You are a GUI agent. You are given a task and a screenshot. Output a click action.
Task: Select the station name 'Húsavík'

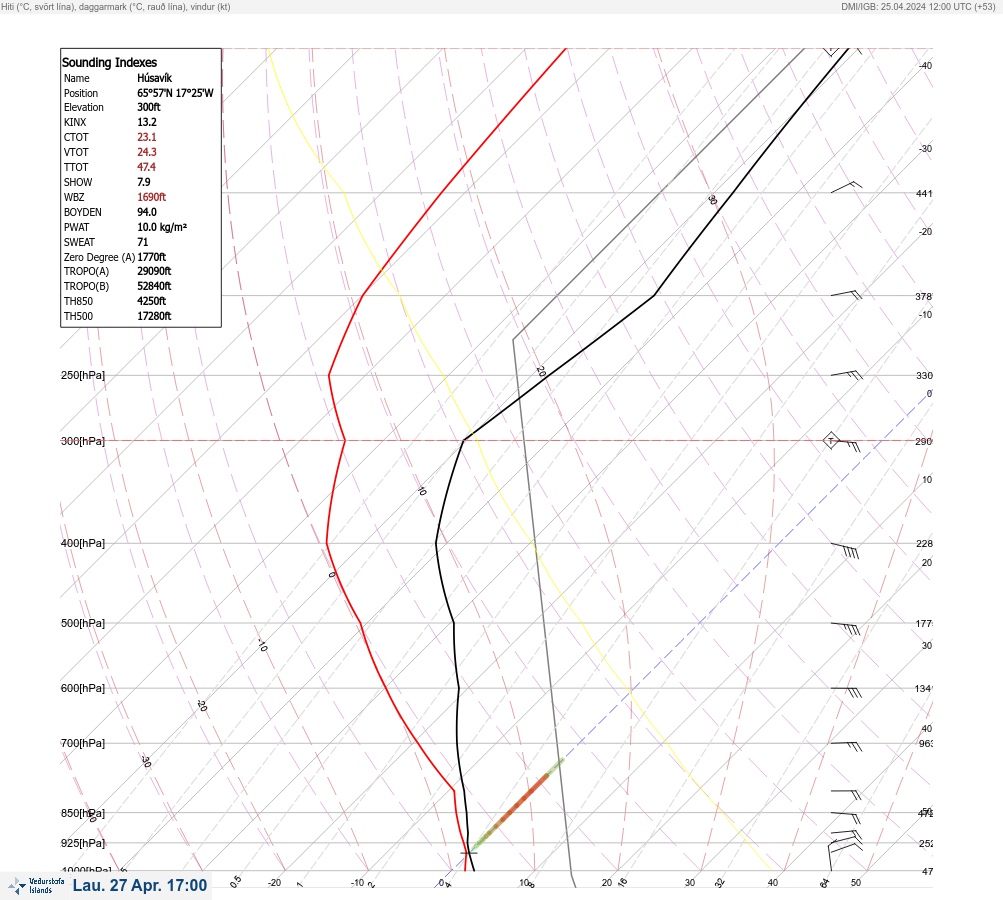pyautogui.click(x=154, y=78)
